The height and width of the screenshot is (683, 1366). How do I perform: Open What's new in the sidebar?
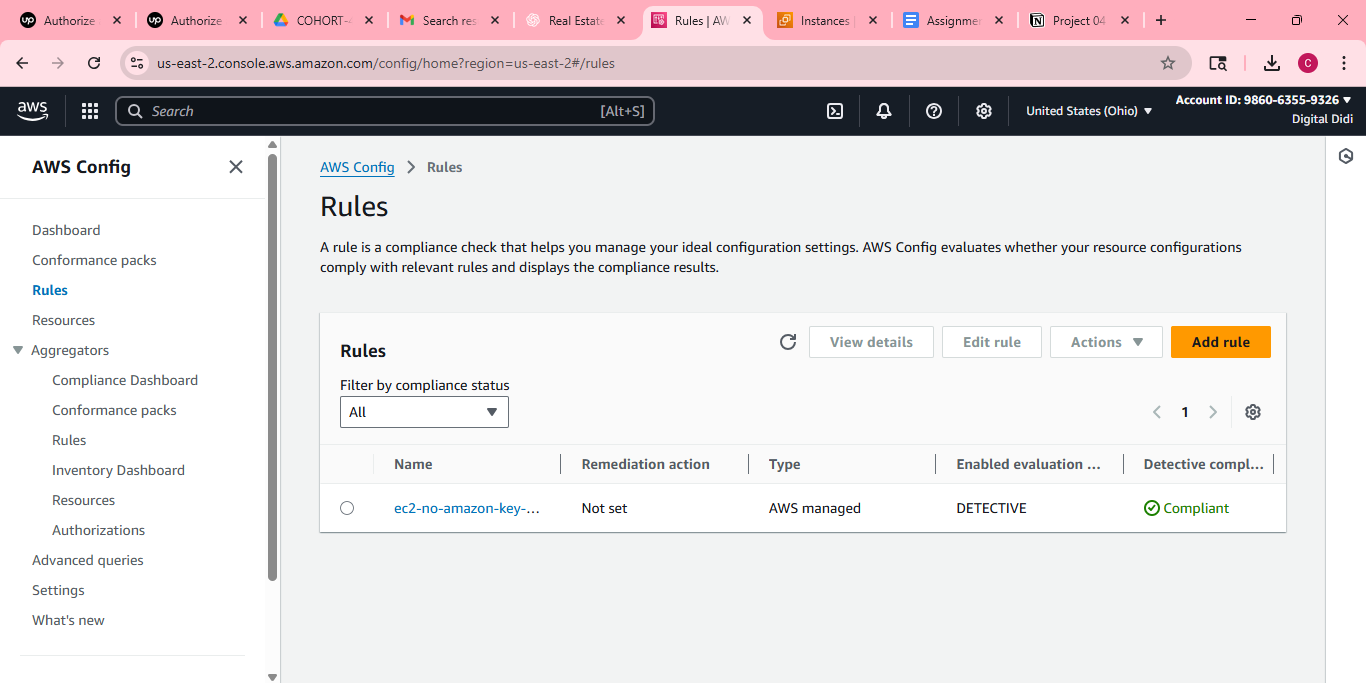tap(68, 620)
